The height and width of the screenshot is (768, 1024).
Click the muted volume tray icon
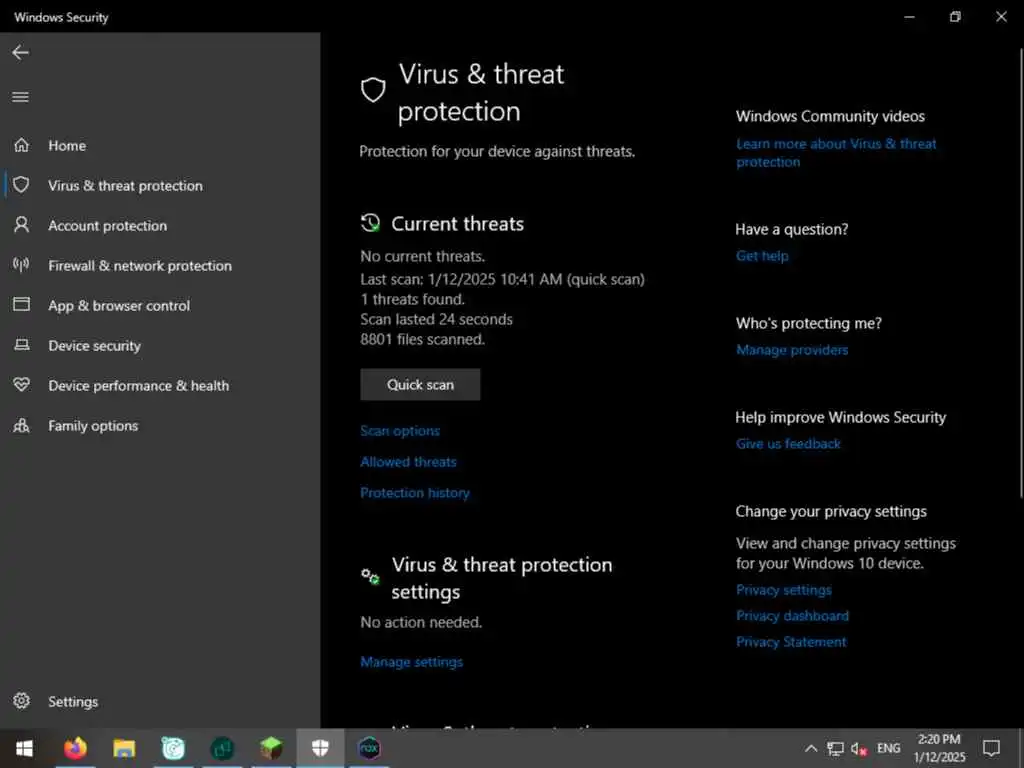[x=859, y=748]
